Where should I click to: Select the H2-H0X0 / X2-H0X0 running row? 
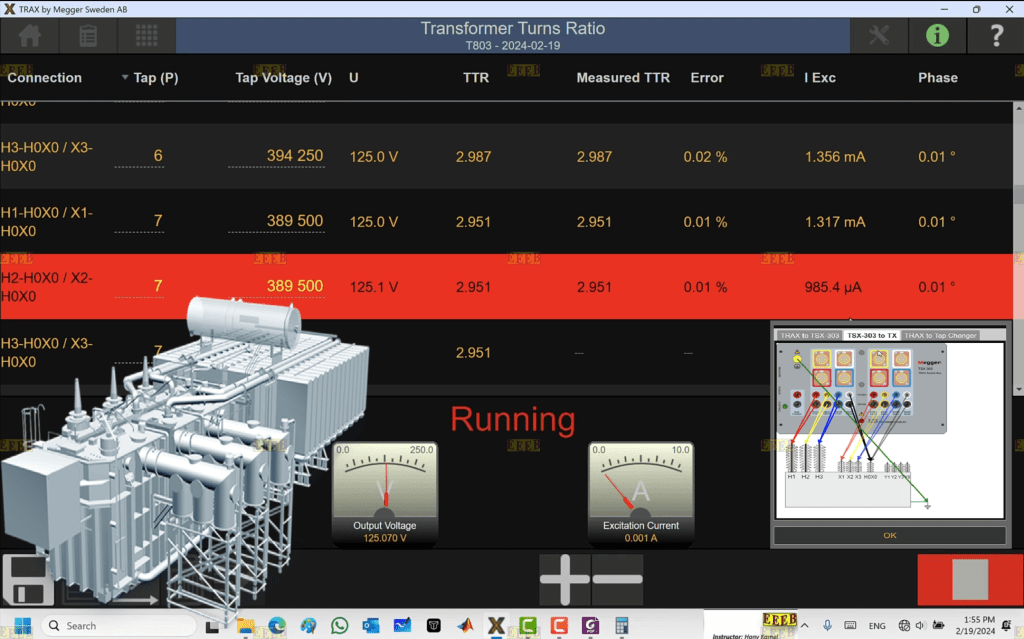tap(506, 287)
